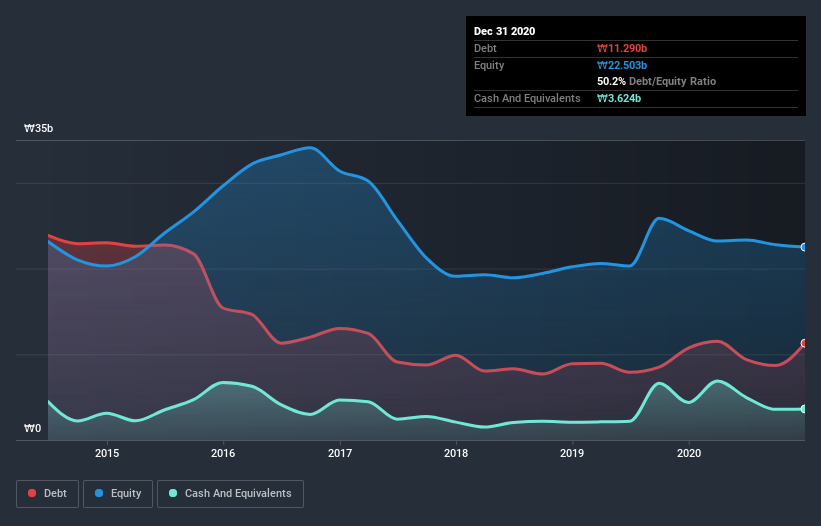Click the Dec 31 2020 tooltip date

504,31
